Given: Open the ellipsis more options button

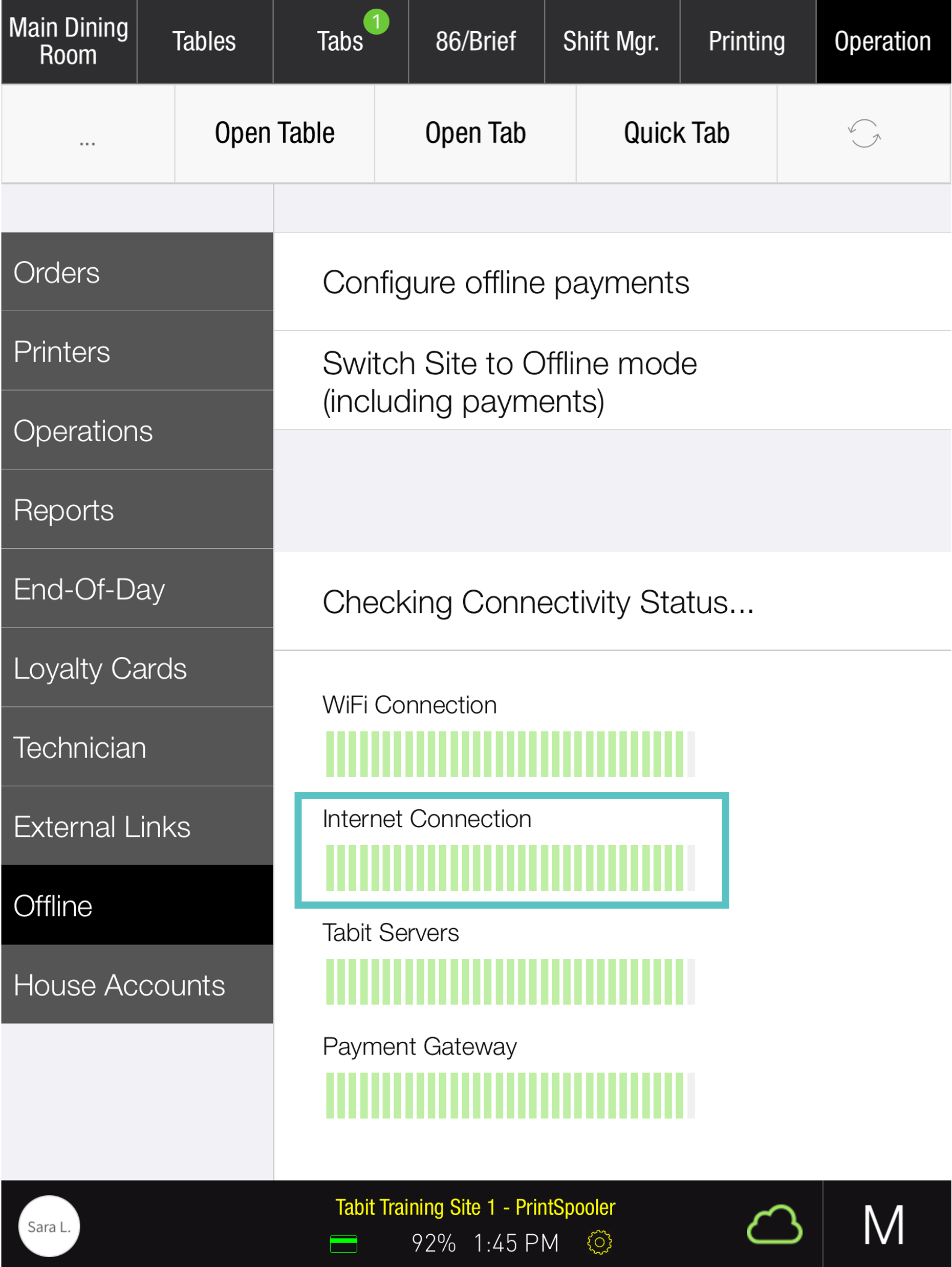Looking at the screenshot, I should click(x=88, y=134).
